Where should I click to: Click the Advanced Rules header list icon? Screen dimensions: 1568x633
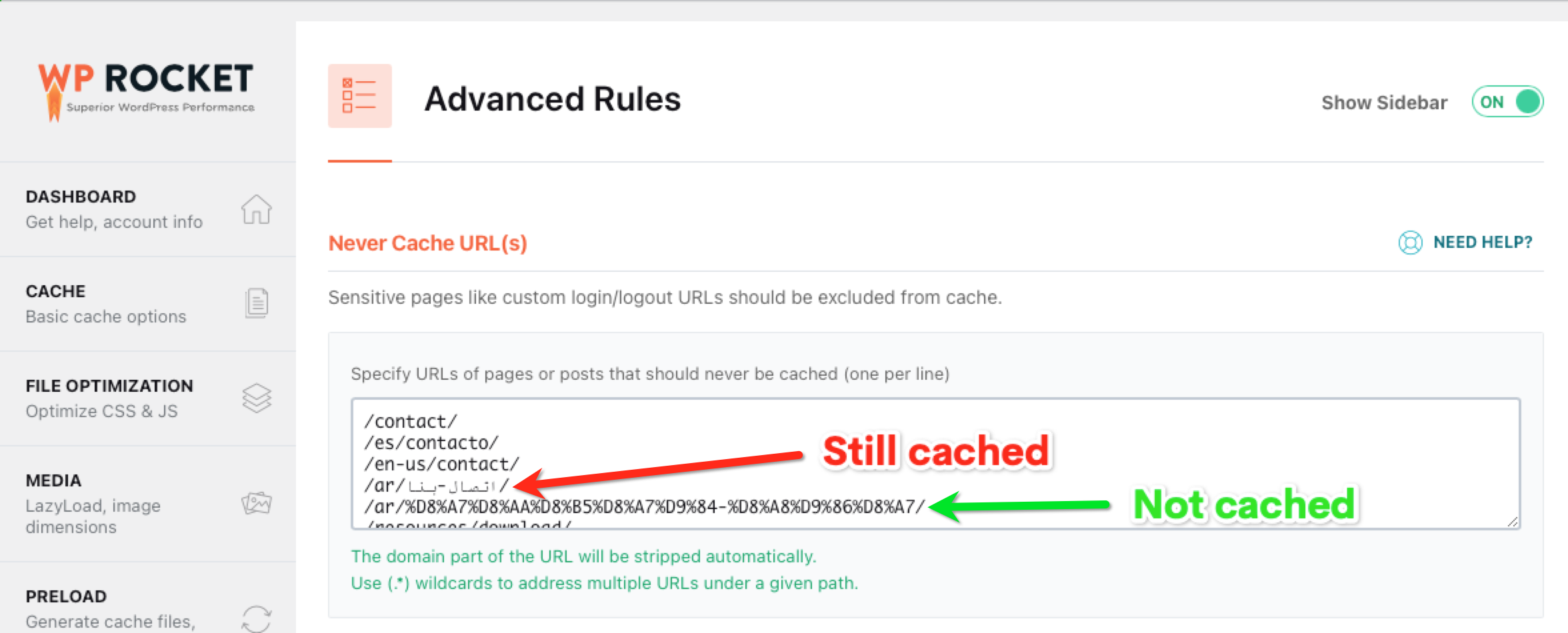359,96
